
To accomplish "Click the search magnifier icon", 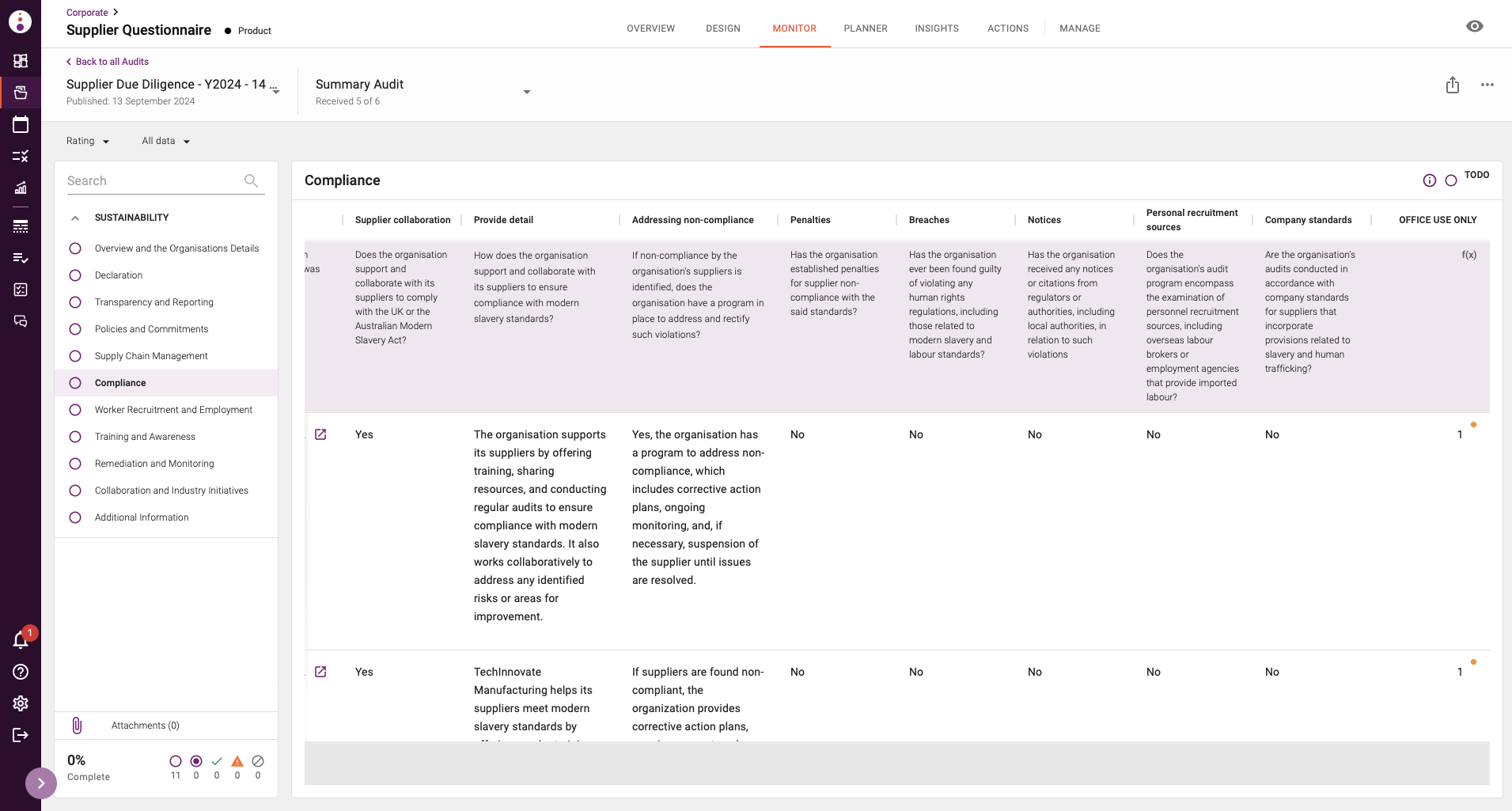I will [251, 180].
